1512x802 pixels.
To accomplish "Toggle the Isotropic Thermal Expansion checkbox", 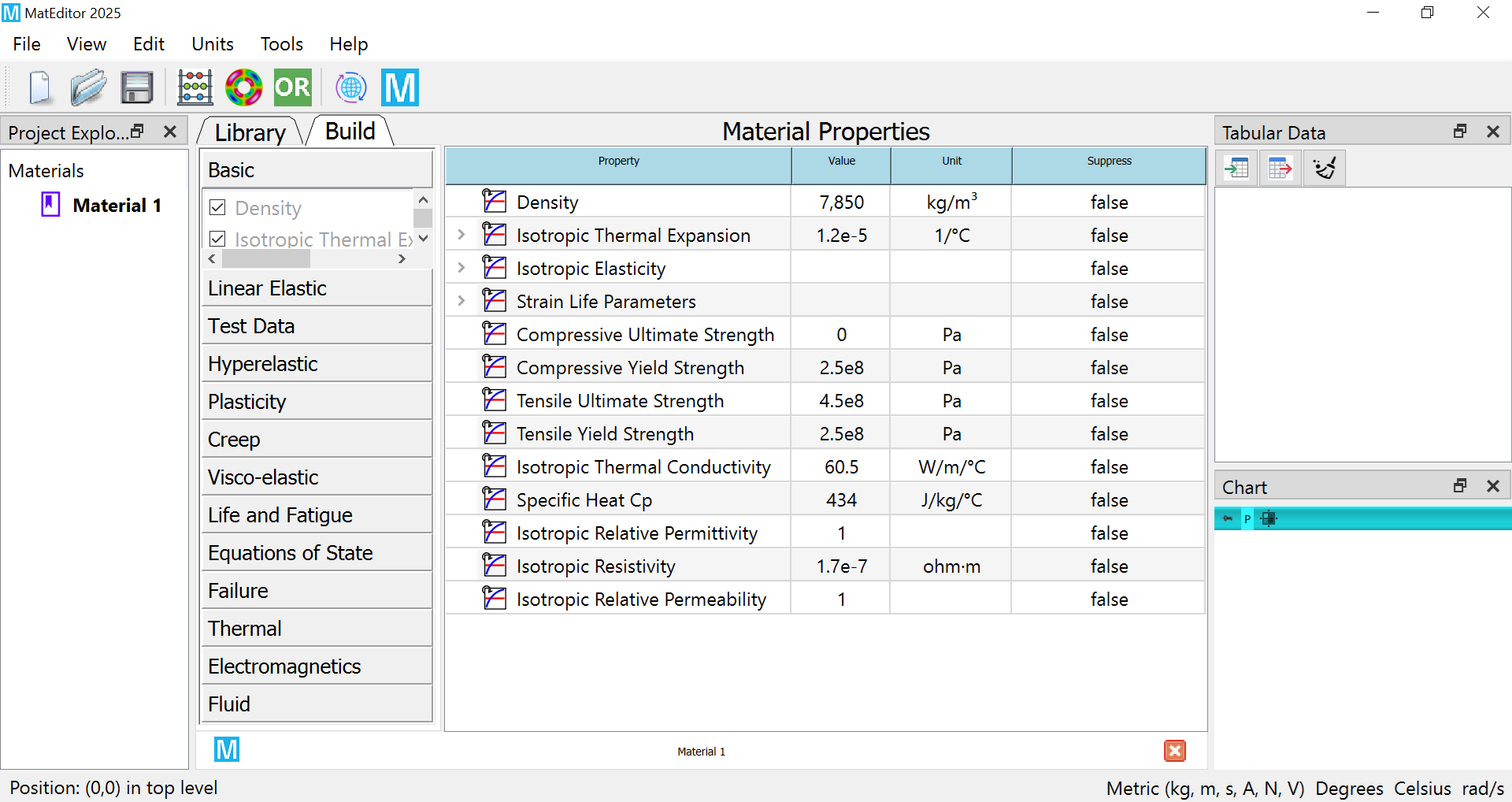I will 218,239.
